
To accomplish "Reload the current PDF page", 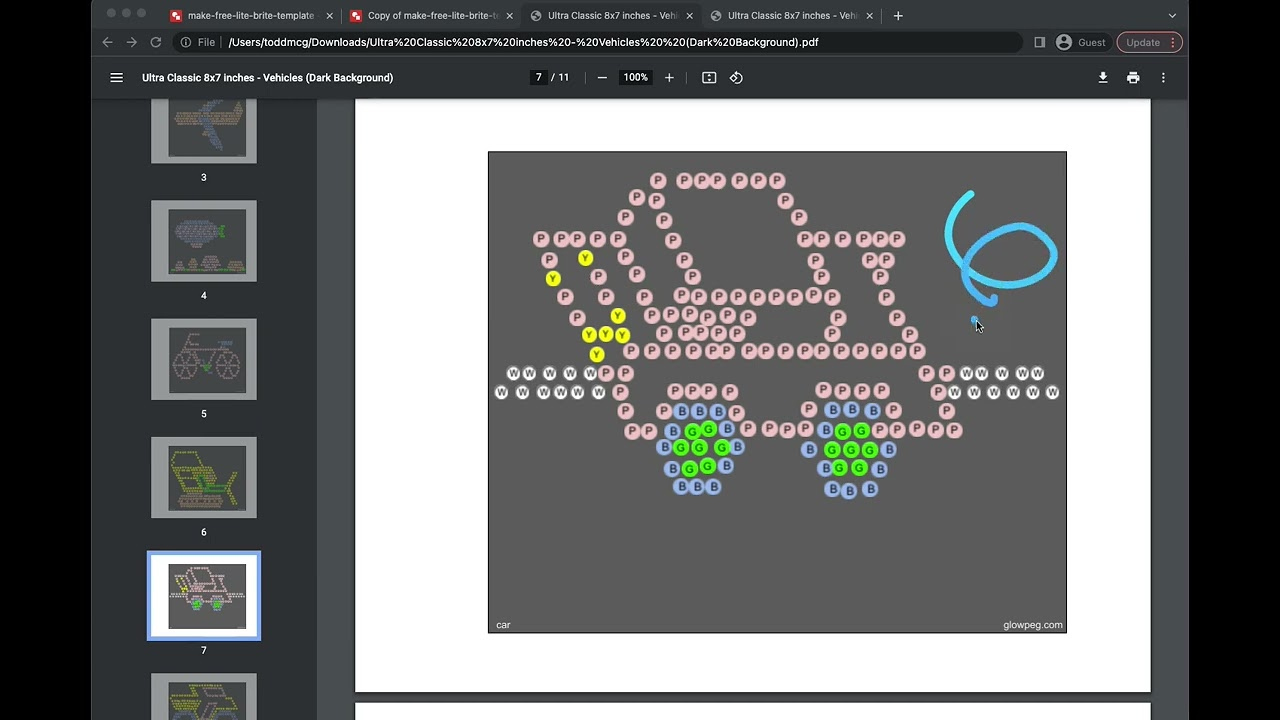I will tap(155, 42).
